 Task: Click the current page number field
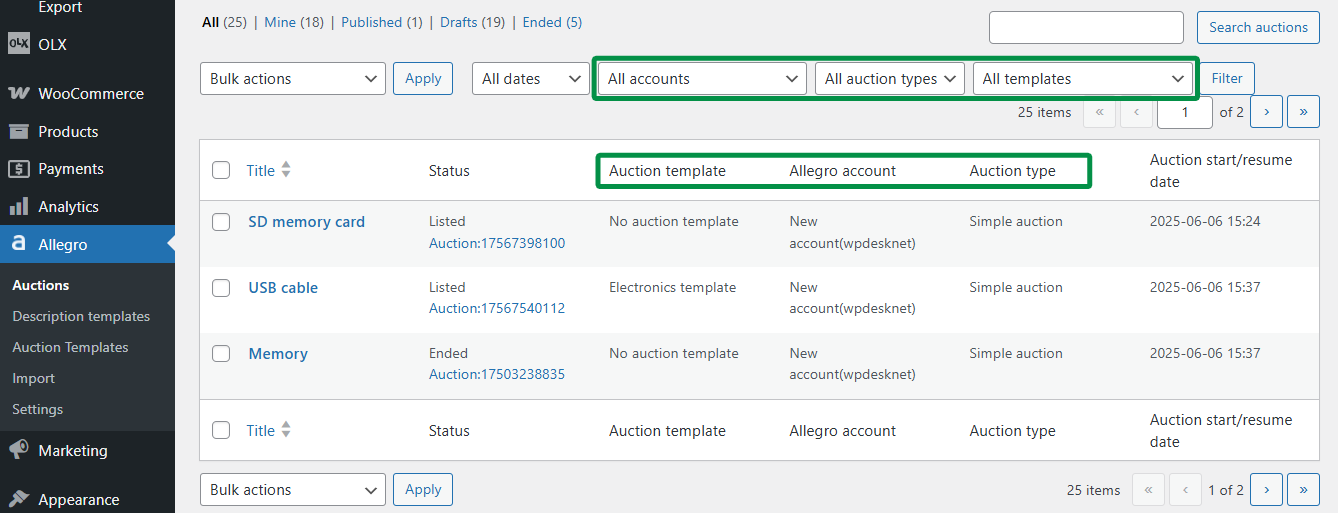(x=1185, y=112)
